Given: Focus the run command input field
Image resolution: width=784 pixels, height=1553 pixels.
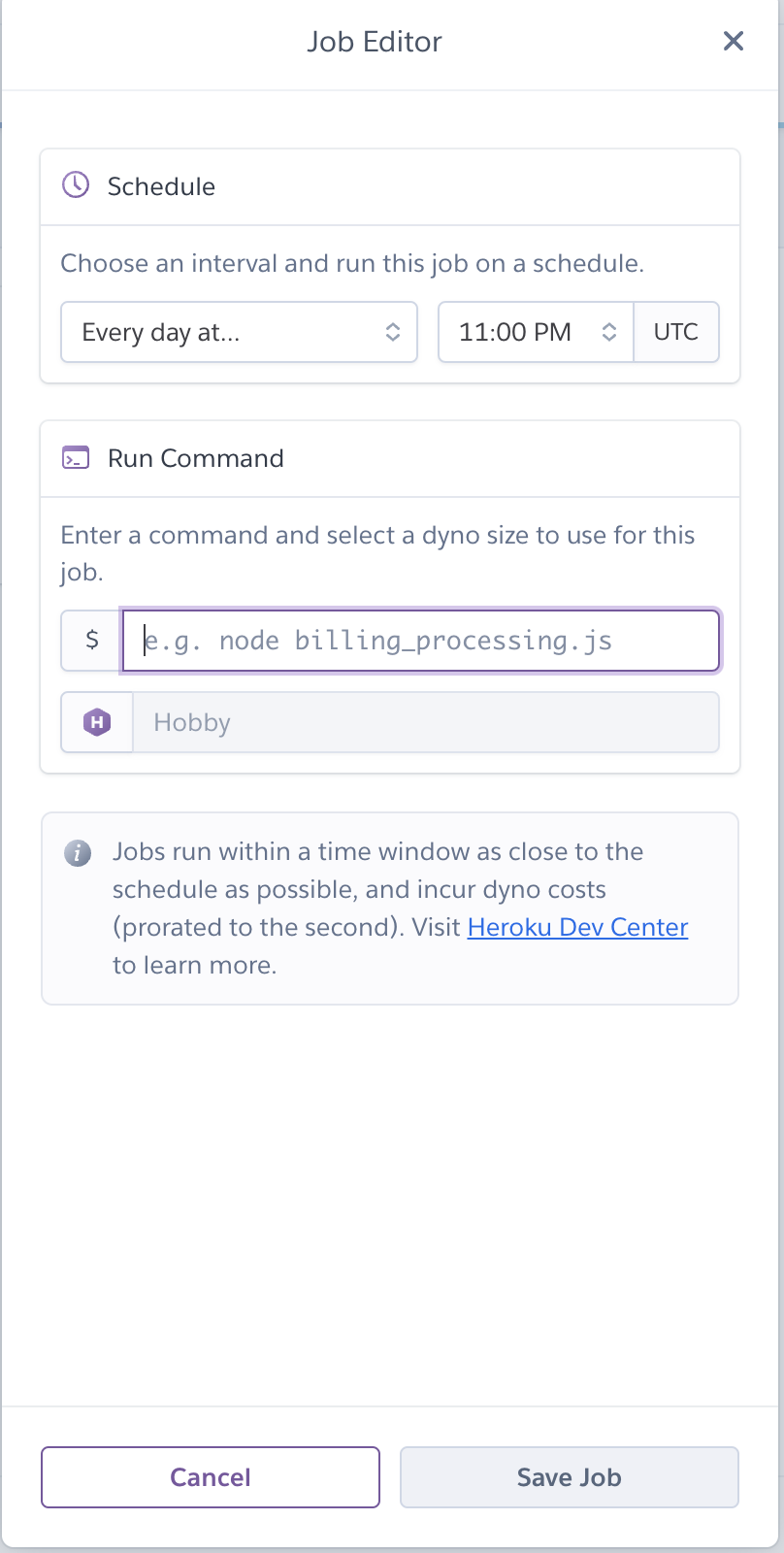Looking at the screenshot, I should 420,641.
